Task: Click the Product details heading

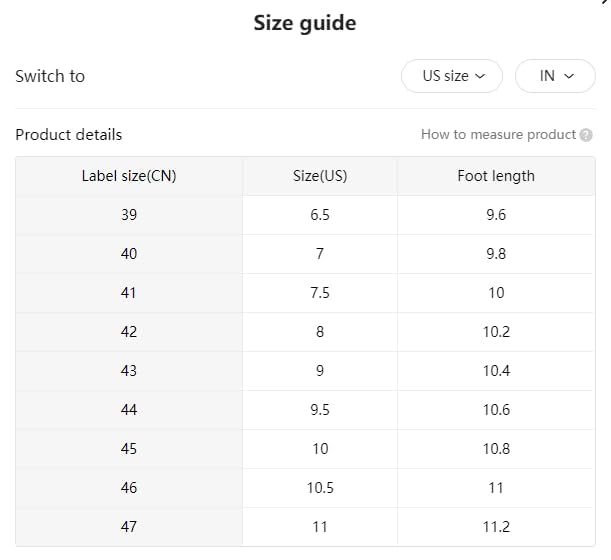Action: (x=69, y=135)
